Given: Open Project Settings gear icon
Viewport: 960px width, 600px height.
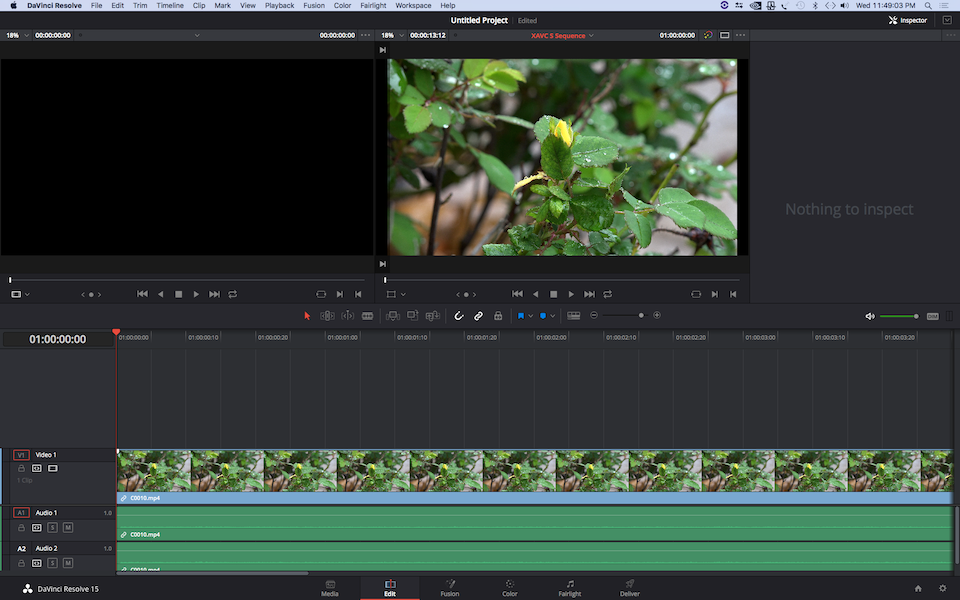Looking at the screenshot, I should [943, 588].
